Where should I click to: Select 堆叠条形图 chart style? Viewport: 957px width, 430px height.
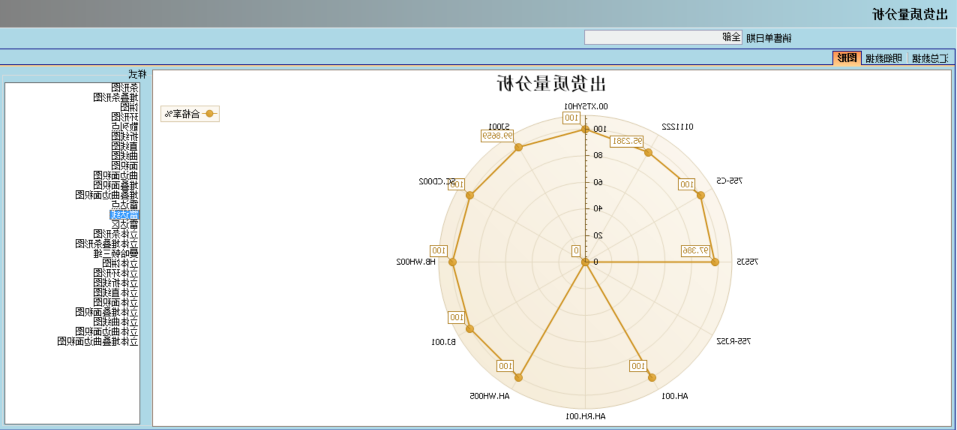click(116, 97)
